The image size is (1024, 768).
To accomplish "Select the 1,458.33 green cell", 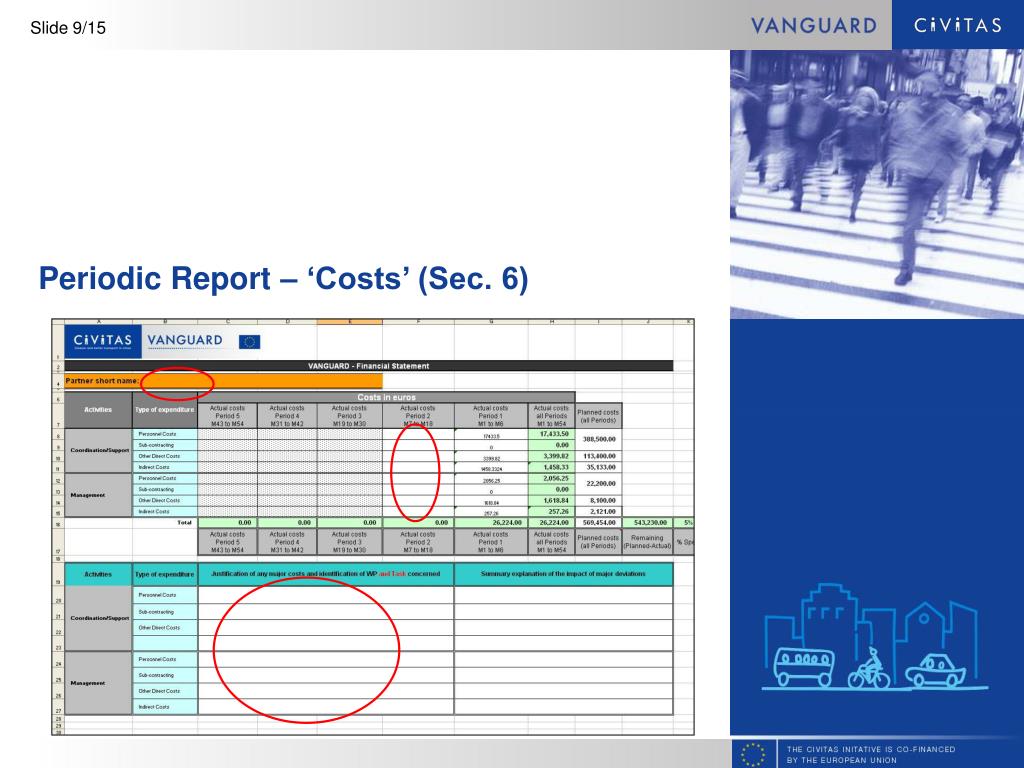I will (551, 467).
